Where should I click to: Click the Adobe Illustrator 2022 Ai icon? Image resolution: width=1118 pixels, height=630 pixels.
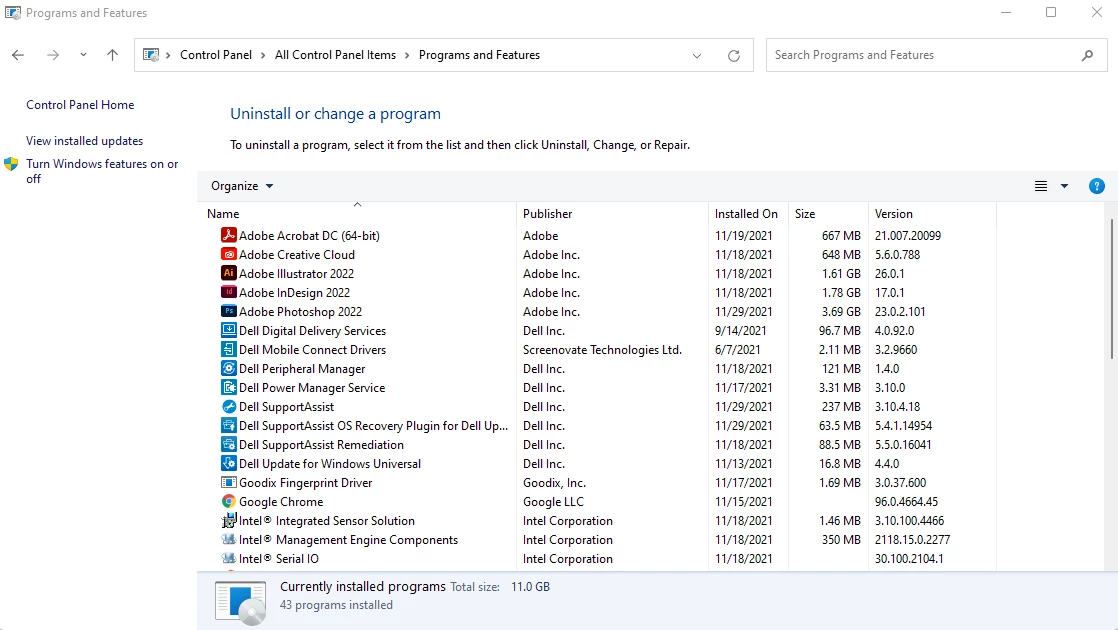(228, 273)
